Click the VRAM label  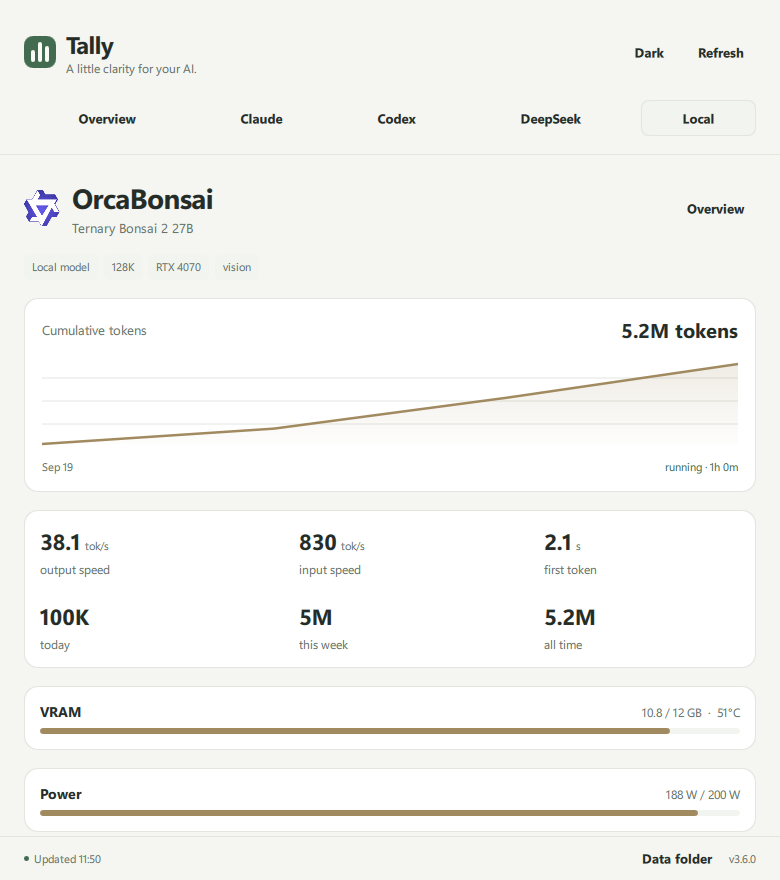(61, 712)
